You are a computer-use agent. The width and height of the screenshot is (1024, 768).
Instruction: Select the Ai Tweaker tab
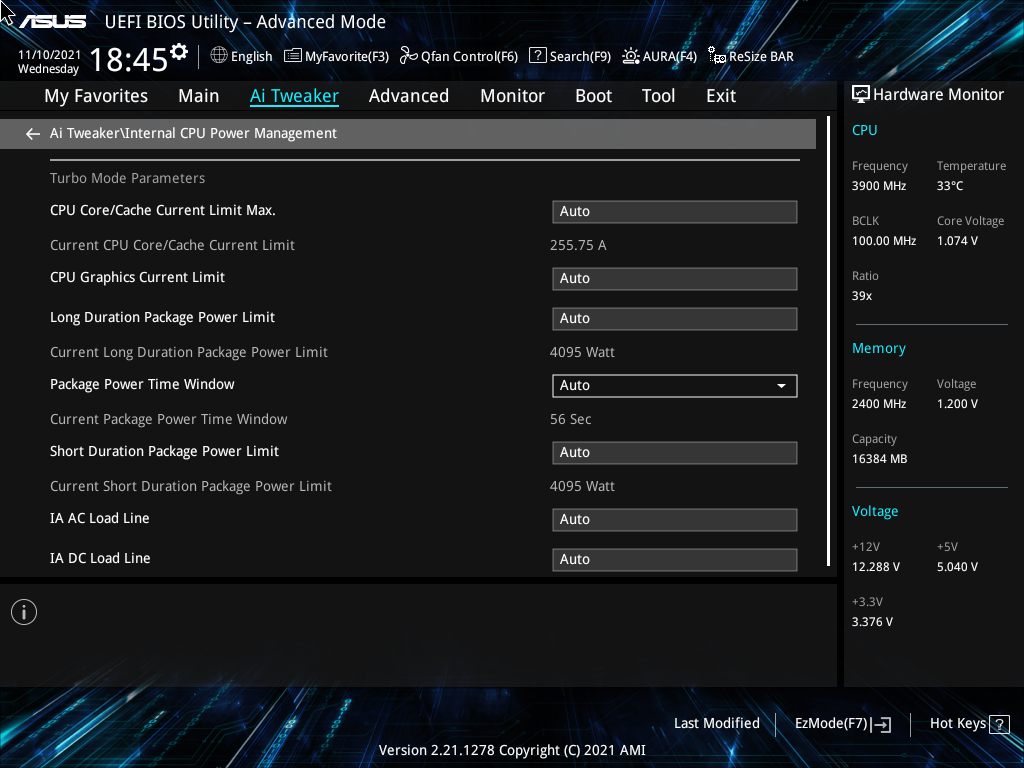pos(294,96)
